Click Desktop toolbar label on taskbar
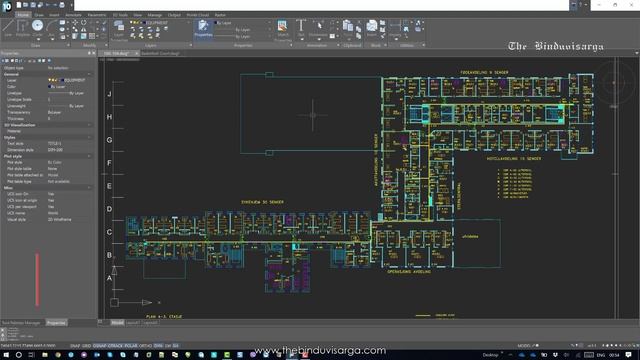Screen dimensions: 640x360 point(490,355)
